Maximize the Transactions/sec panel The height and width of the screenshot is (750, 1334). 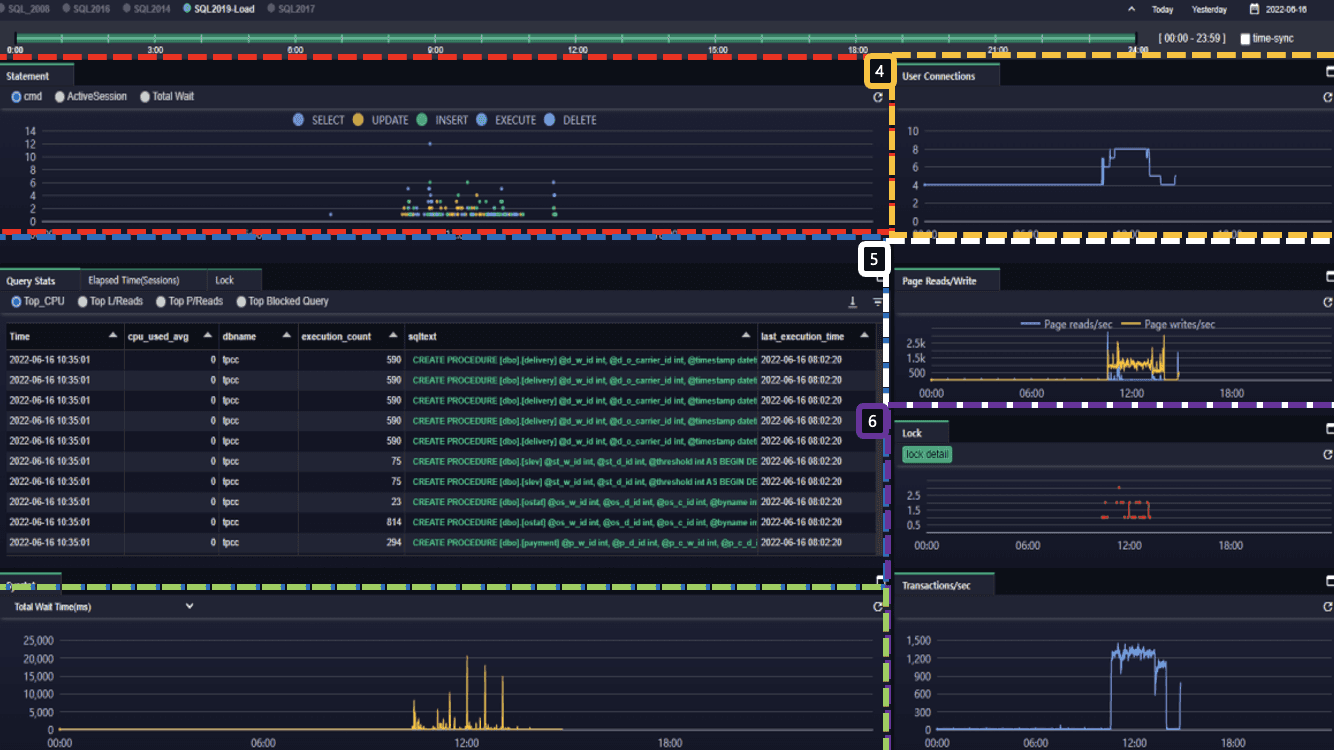[x=1329, y=581]
